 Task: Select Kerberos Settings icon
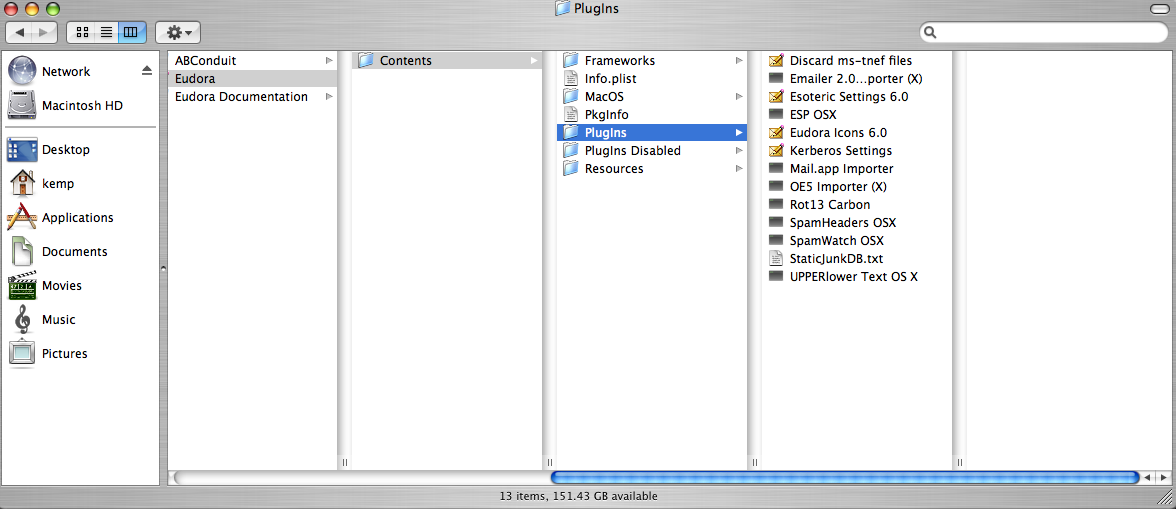[776, 150]
